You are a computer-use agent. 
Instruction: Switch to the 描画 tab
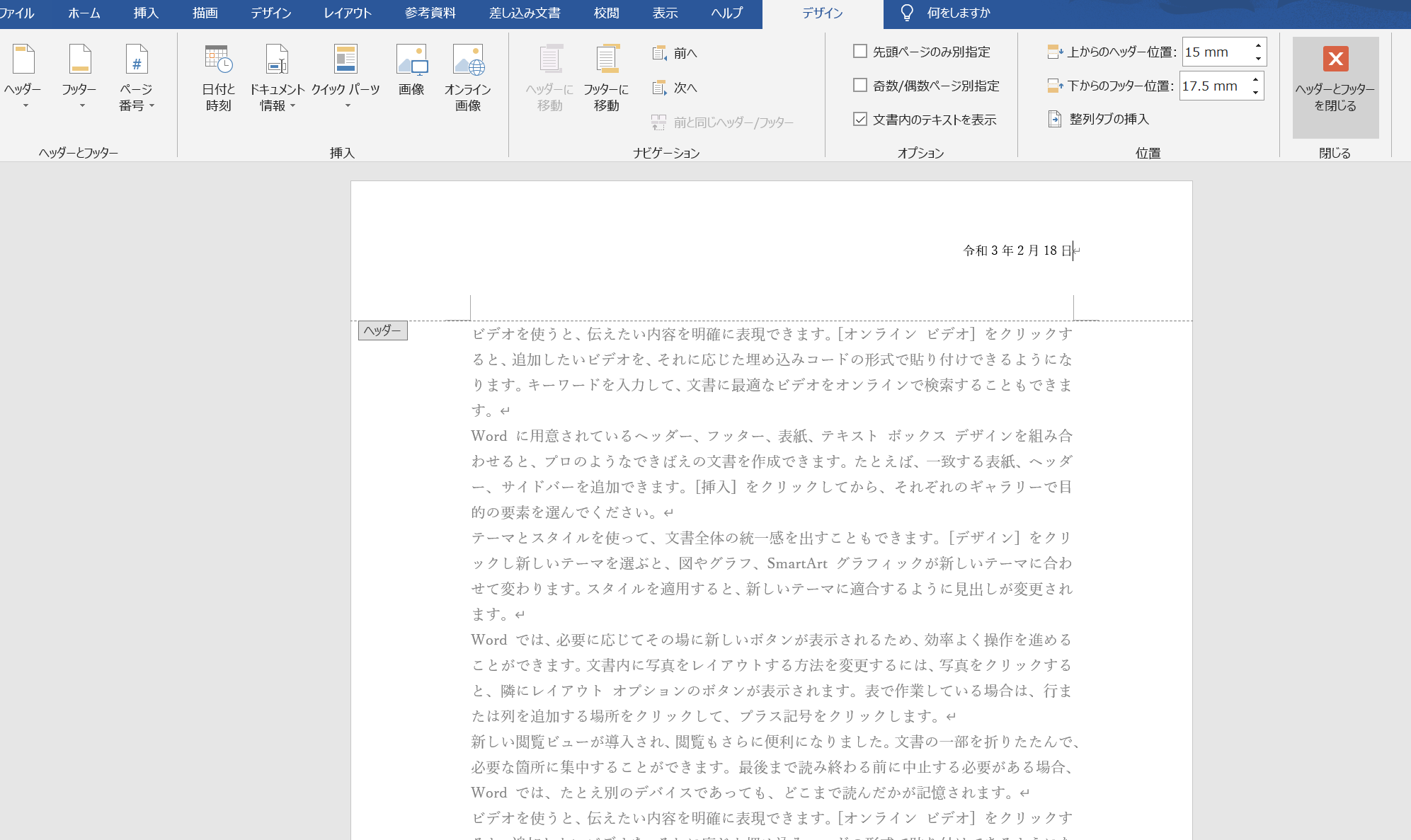(x=205, y=13)
